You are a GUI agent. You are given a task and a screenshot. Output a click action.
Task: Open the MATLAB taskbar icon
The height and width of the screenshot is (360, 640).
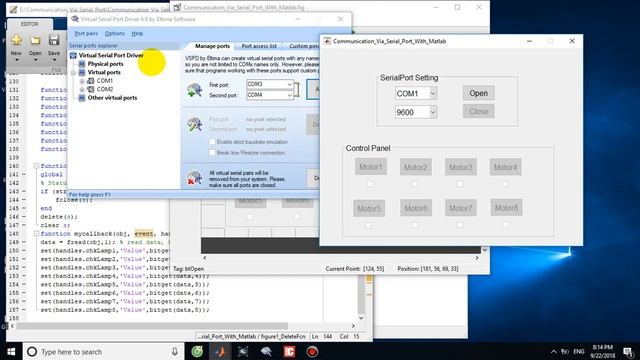(x=220, y=351)
